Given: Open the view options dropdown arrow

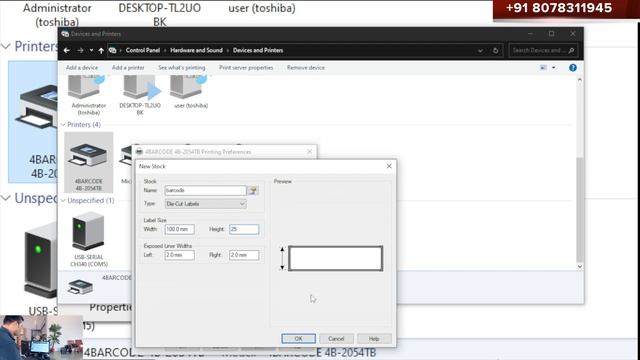Looking at the screenshot, I should (x=553, y=68).
